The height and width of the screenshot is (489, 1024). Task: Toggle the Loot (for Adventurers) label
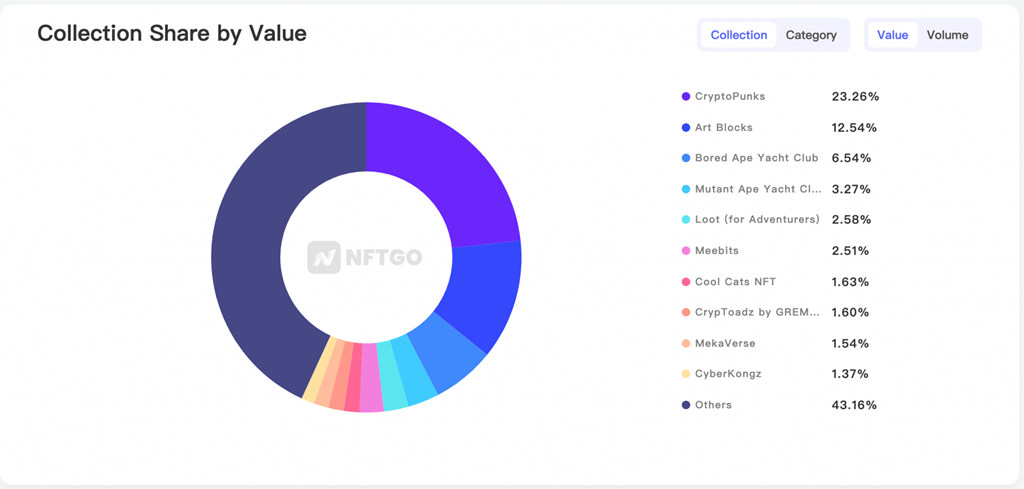(757, 220)
